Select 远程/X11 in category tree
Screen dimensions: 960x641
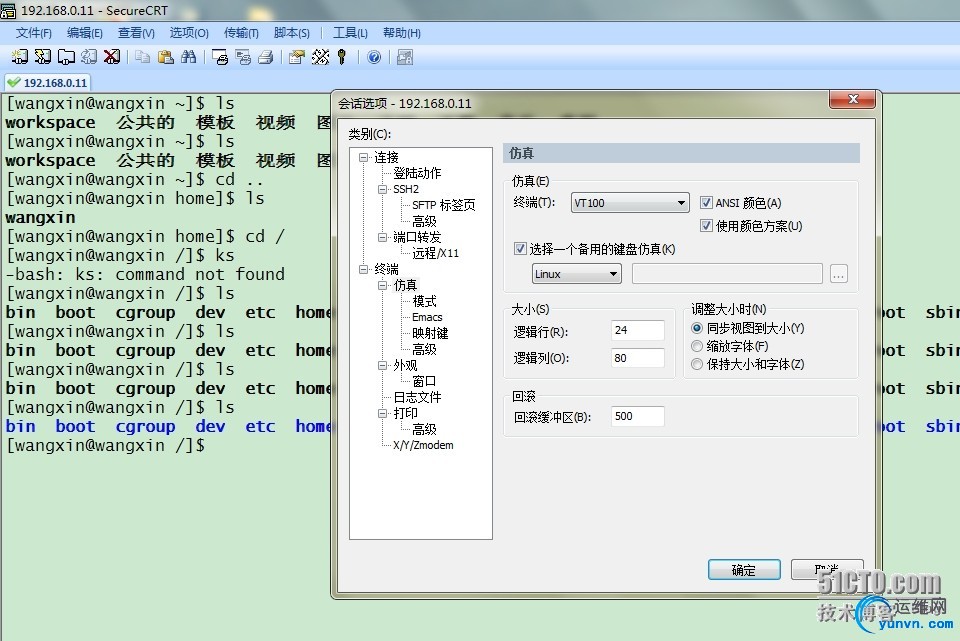pos(435,253)
